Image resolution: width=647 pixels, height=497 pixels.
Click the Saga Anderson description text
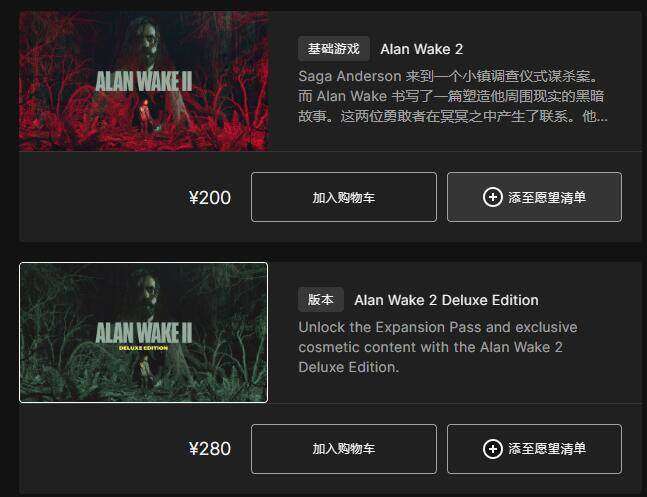(x=453, y=96)
